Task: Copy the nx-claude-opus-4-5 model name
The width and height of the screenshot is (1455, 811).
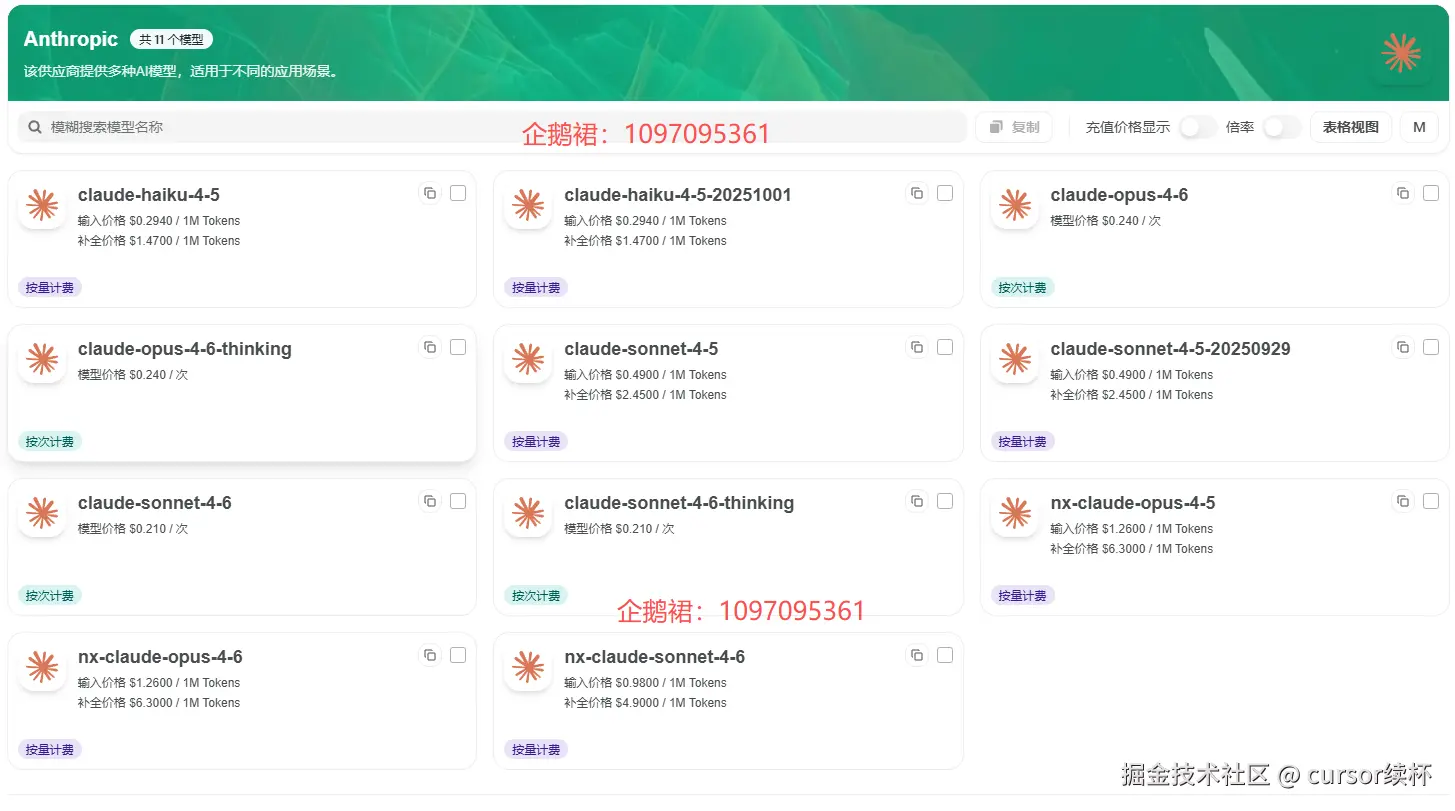Action: coord(1403,501)
